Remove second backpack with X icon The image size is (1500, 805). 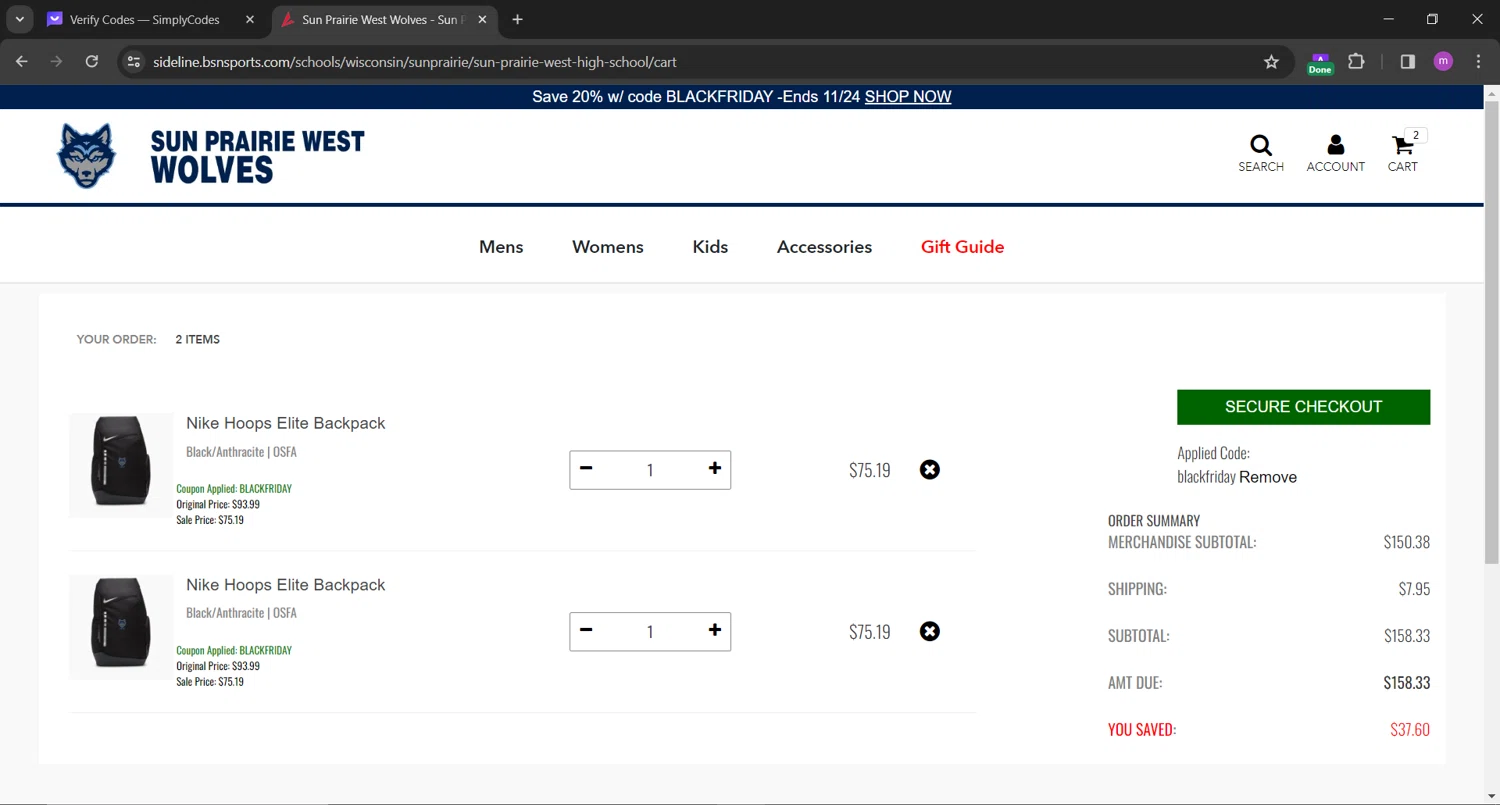click(930, 632)
